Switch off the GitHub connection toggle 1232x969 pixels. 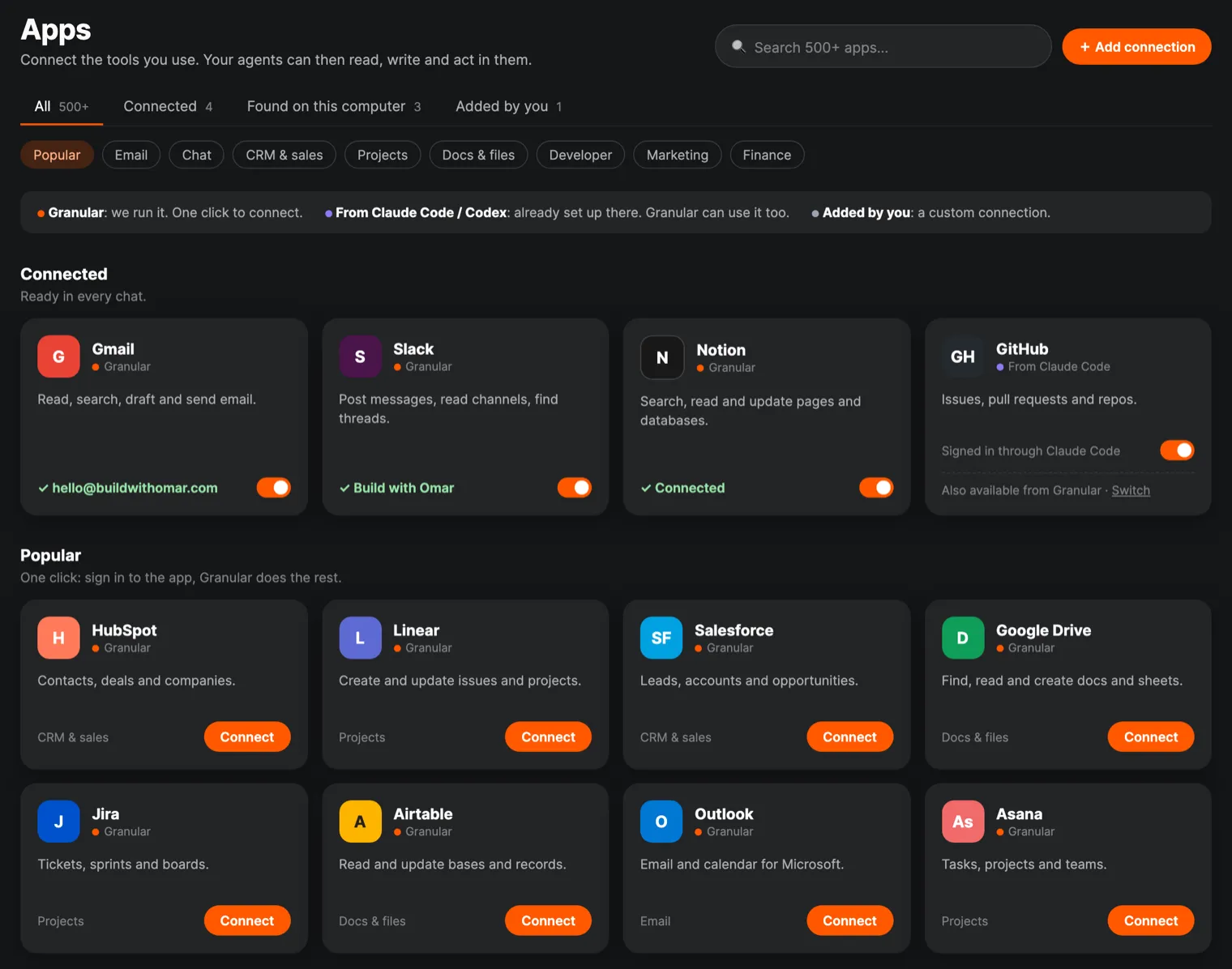pyautogui.click(x=1178, y=450)
